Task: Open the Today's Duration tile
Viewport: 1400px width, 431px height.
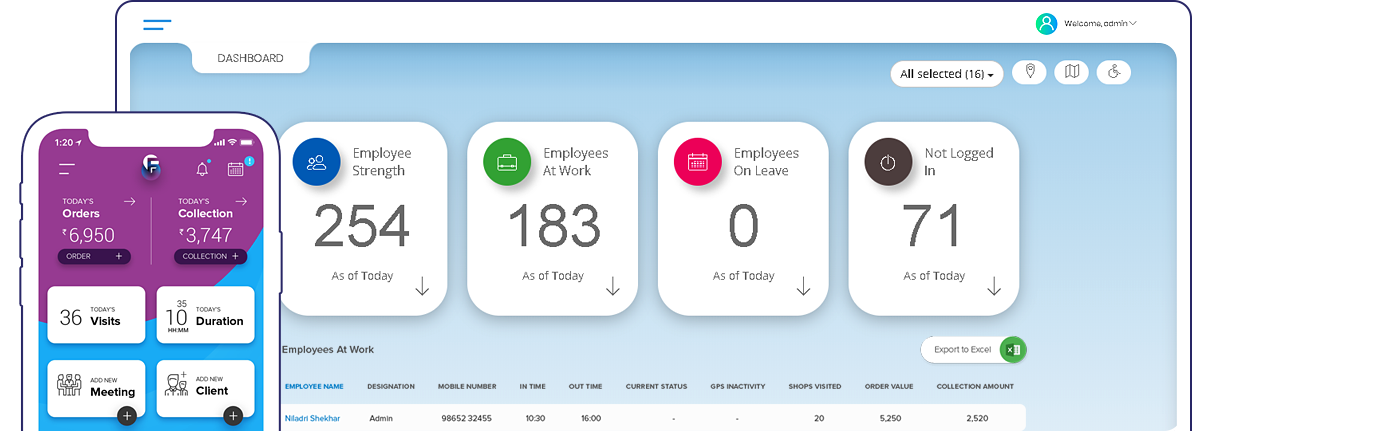Action: (205, 315)
